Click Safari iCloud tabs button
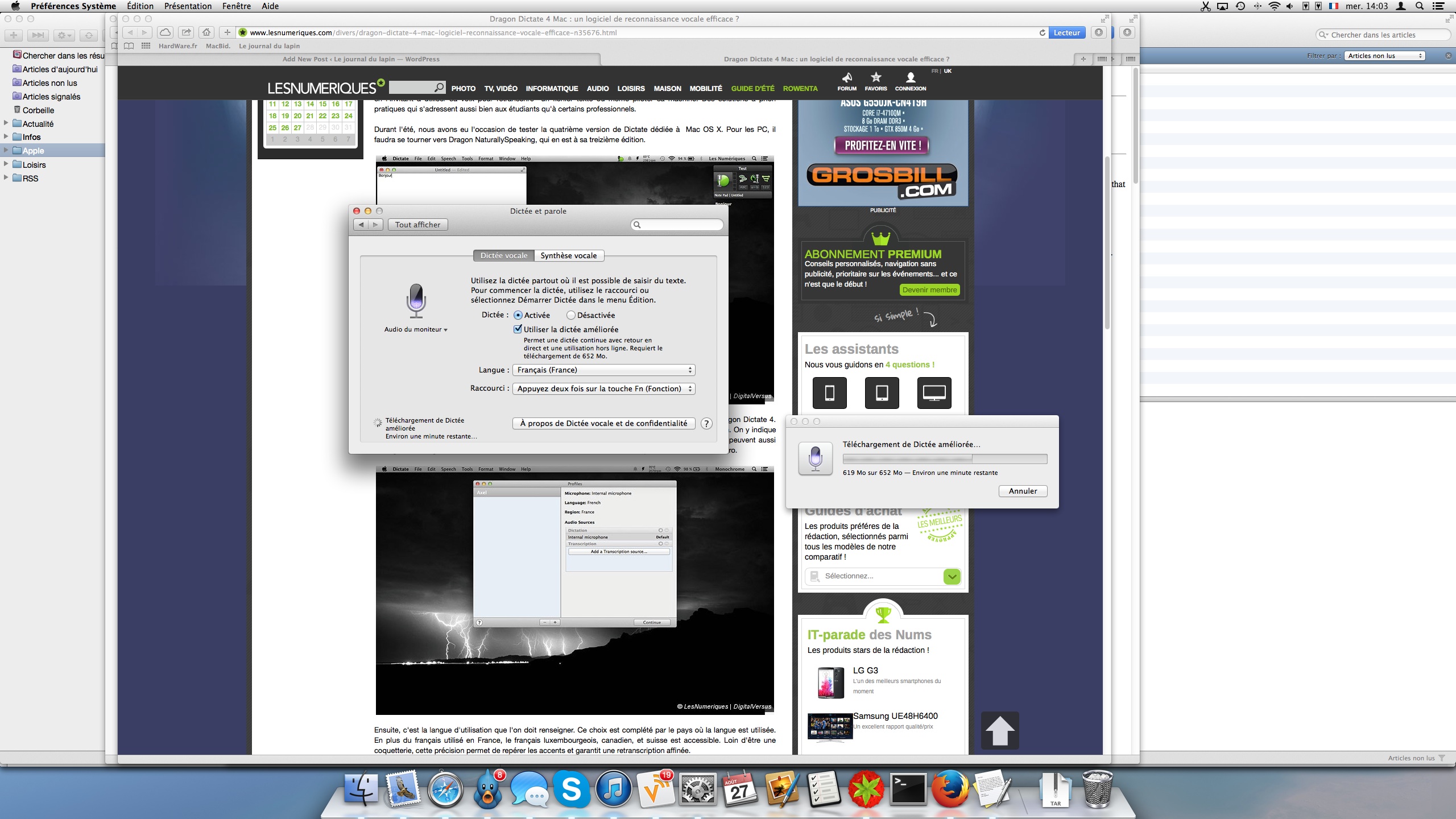Screen dimensions: 1456x819 (x=165, y=32)
